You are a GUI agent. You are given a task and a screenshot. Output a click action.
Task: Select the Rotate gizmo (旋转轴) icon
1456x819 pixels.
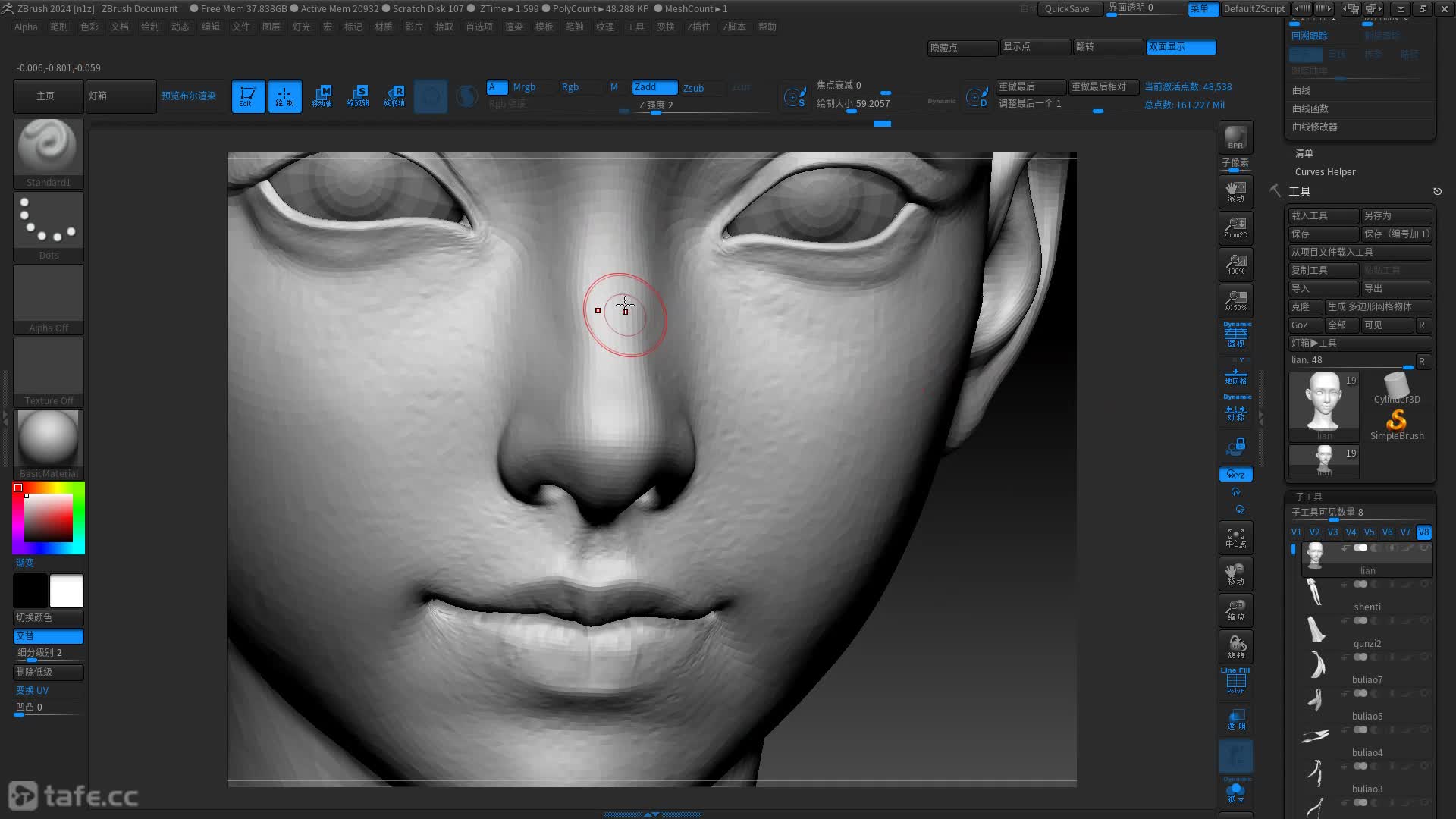394,96
